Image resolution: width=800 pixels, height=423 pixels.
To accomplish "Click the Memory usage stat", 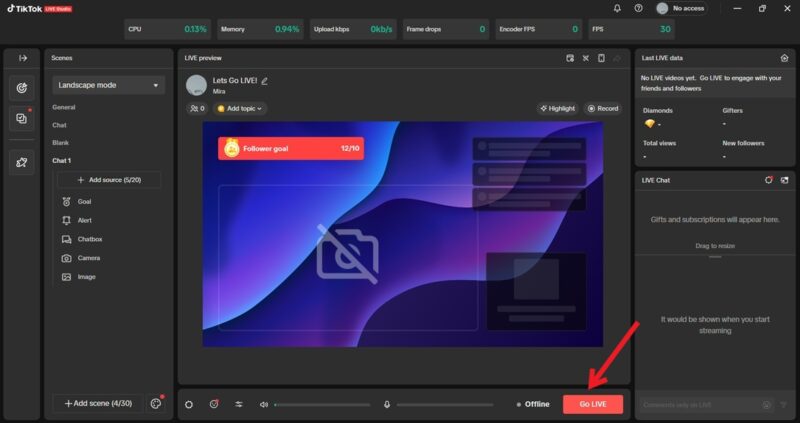I will pos(260,29).
